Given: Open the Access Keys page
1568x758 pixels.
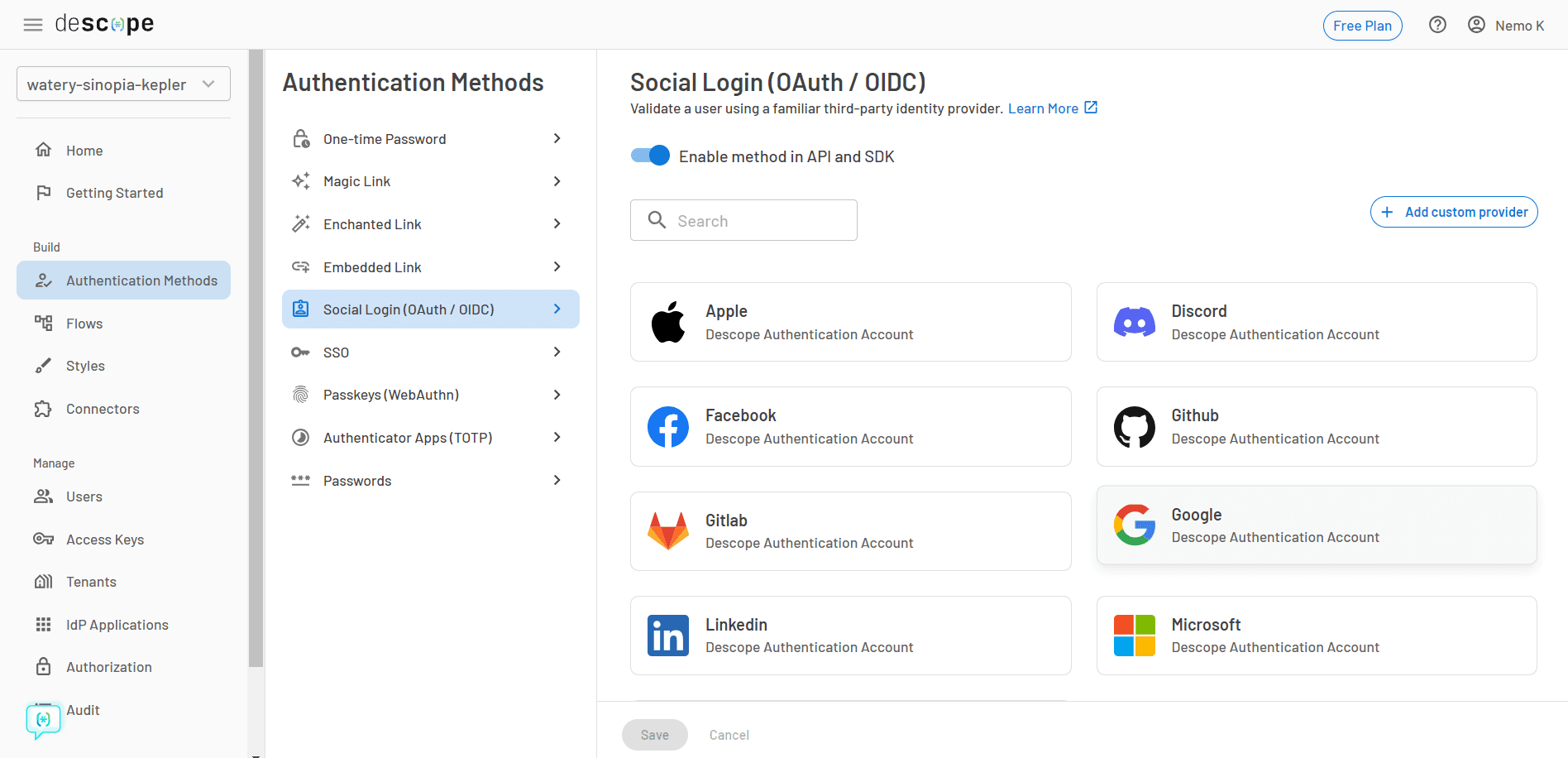Looking at the screenshot, I should click(105, 539).
